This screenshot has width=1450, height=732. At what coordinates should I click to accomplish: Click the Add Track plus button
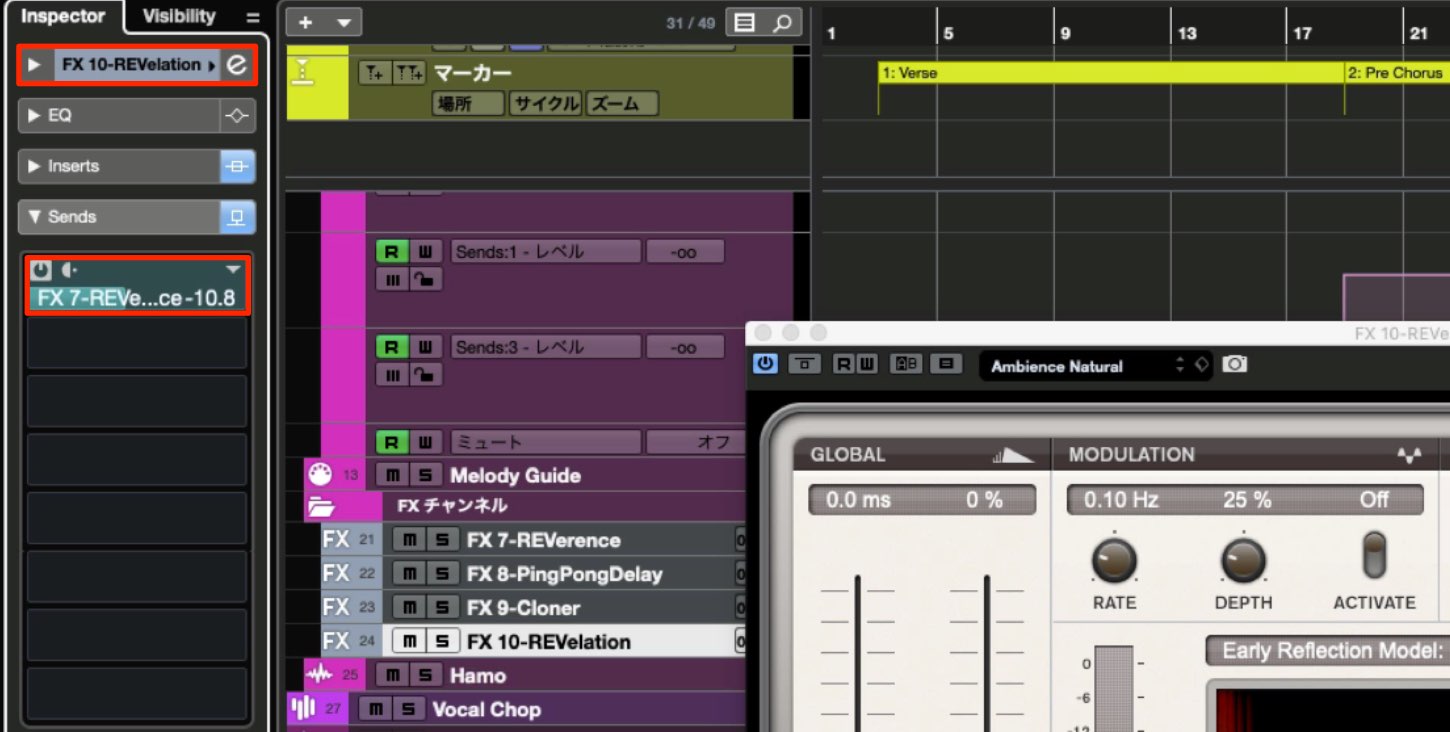pos(305,22)
